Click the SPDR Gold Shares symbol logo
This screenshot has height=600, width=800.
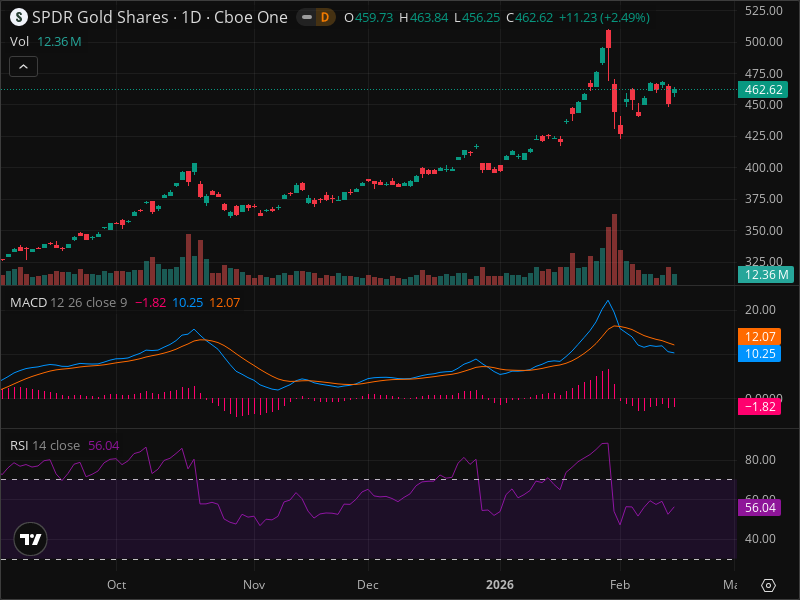19,17
